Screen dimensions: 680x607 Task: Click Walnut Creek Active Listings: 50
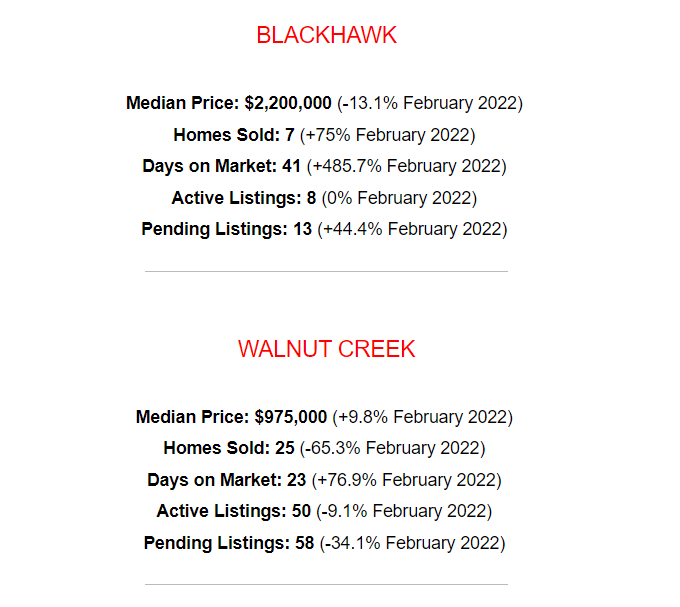tap(234, 511)
